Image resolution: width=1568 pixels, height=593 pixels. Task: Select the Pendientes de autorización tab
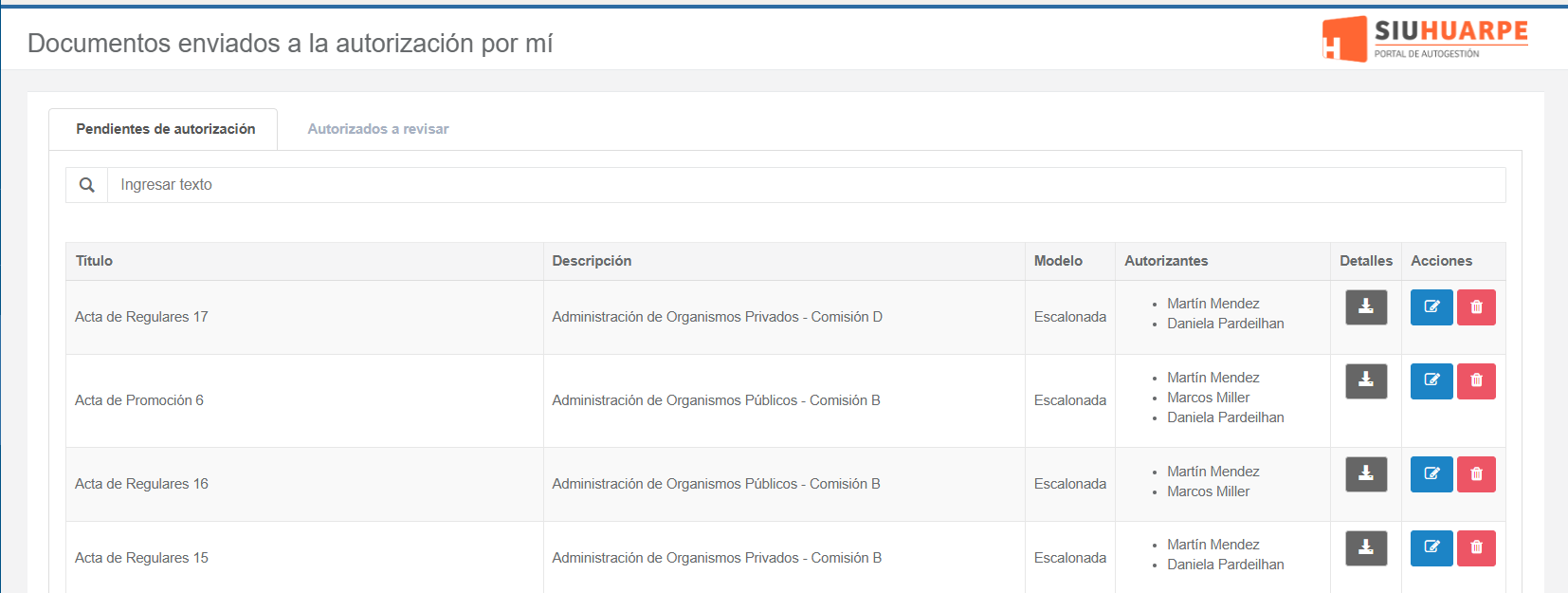(165, 129)
